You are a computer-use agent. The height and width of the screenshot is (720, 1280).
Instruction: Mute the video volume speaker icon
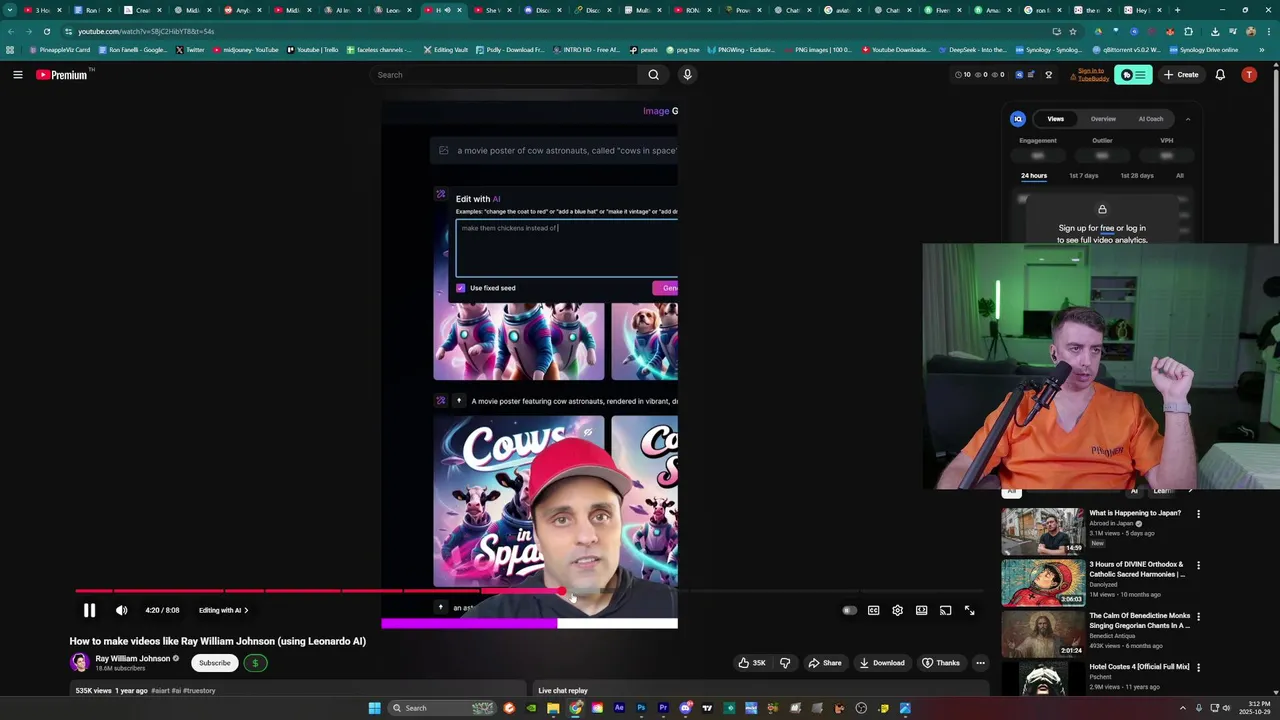[x=121, y=610]
